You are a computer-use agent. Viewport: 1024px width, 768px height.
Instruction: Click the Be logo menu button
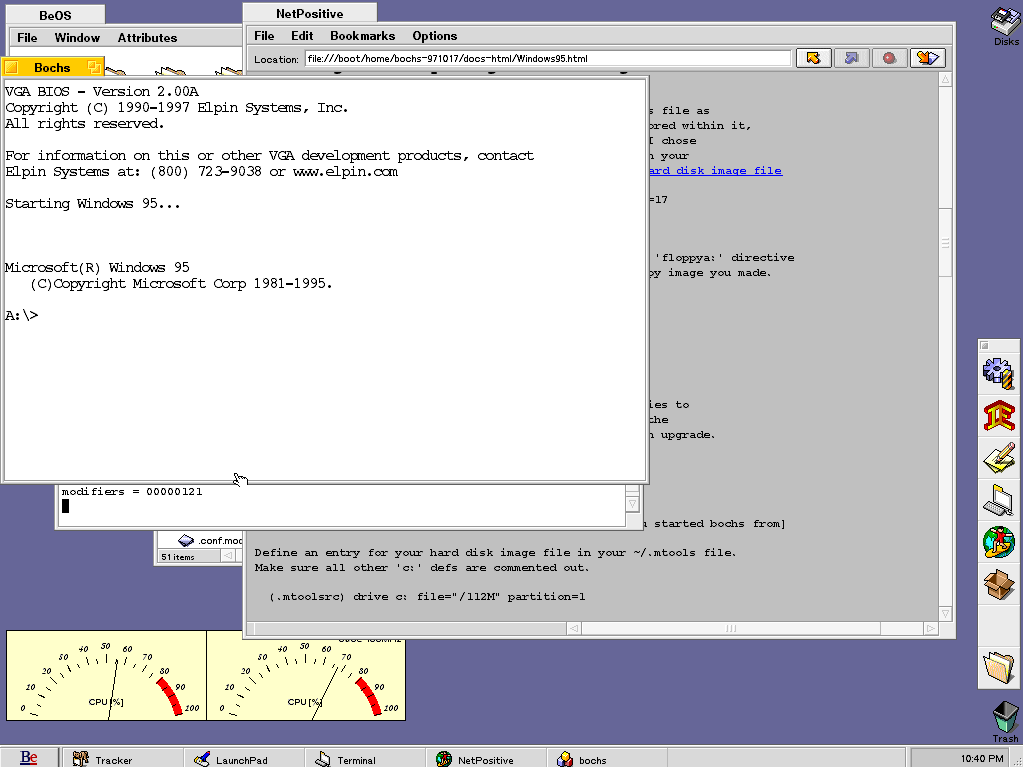pos(29,758)
